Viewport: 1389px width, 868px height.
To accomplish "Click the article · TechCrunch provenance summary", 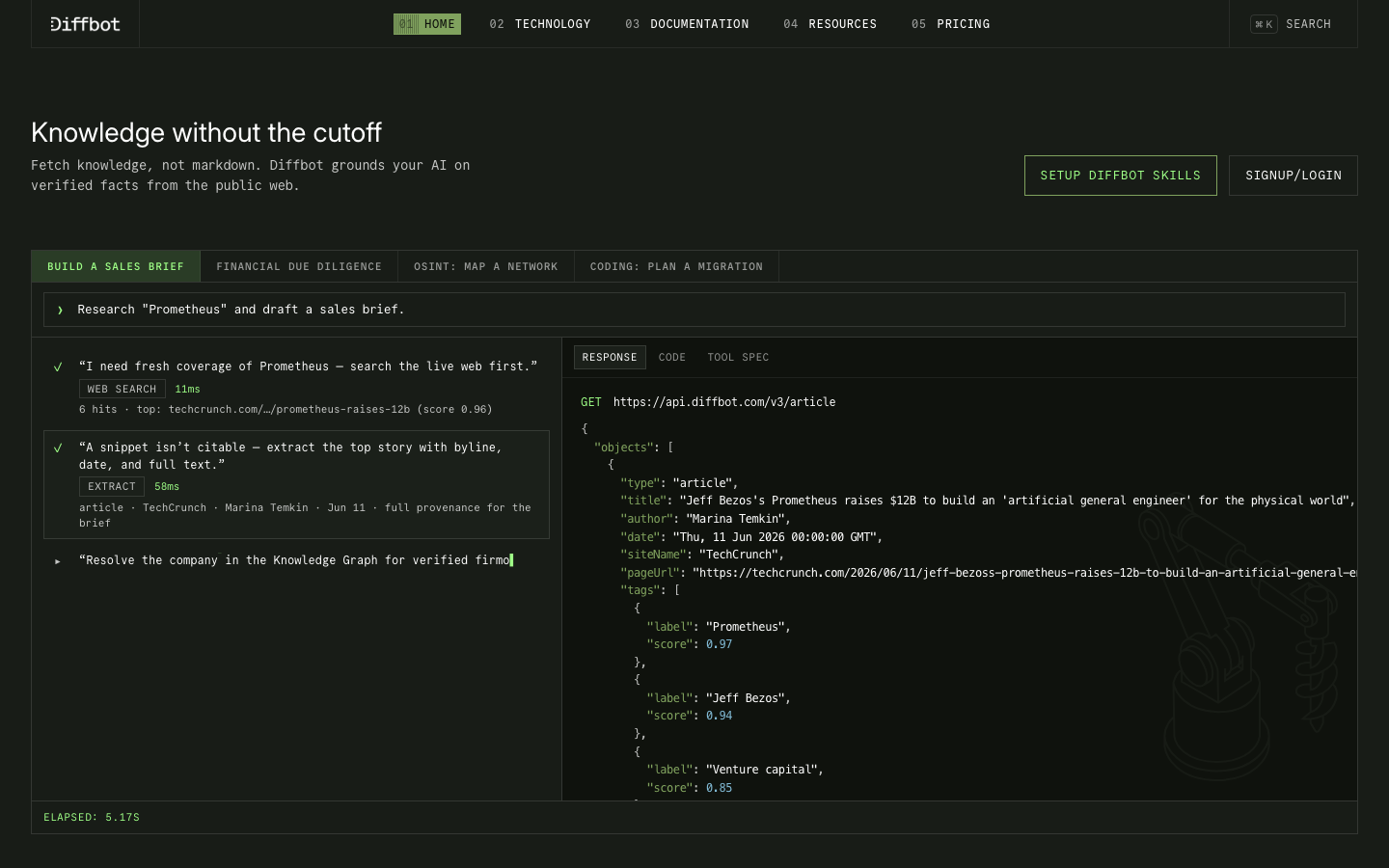I will (x=305, y=515).
